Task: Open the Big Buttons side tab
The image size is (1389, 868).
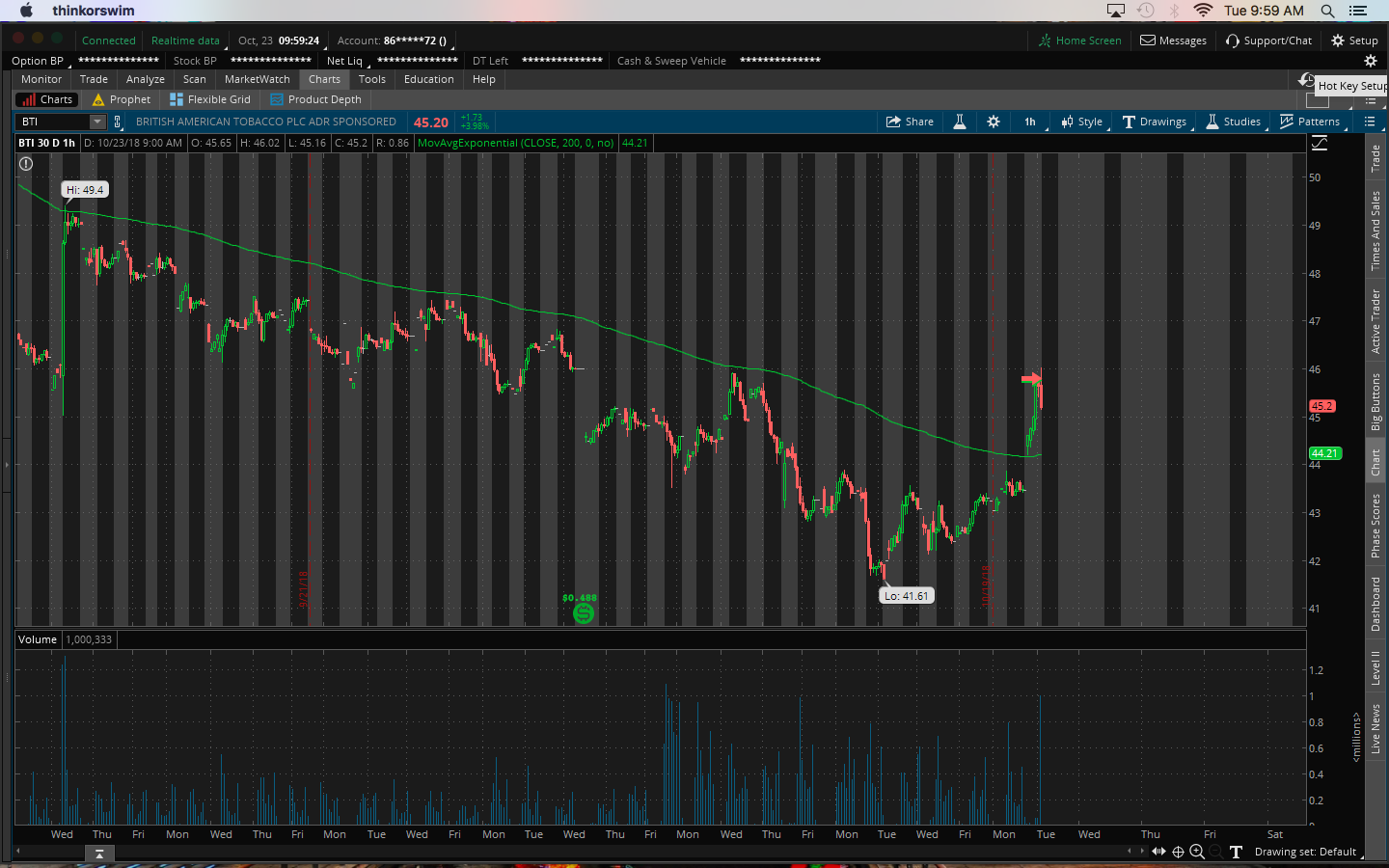Action: [1375, 401]
